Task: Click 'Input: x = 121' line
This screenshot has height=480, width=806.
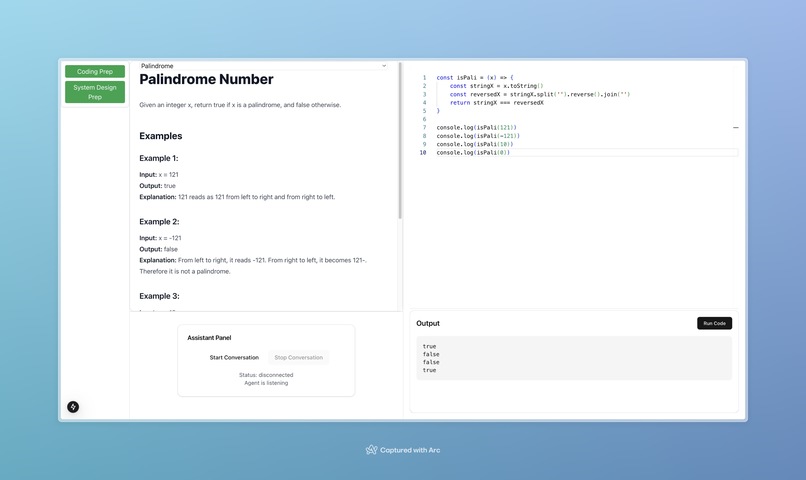Action: pos(159,175)
